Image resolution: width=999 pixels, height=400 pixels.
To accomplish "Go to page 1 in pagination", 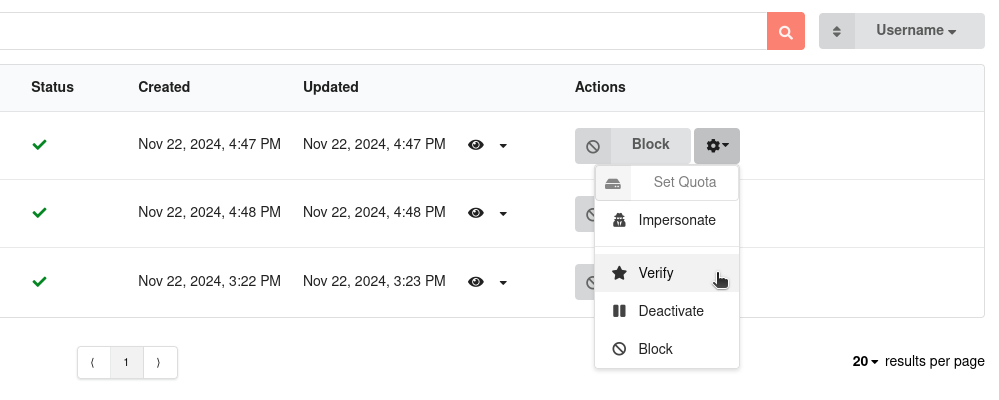I will pyautogui.click(x=127, y=362).
